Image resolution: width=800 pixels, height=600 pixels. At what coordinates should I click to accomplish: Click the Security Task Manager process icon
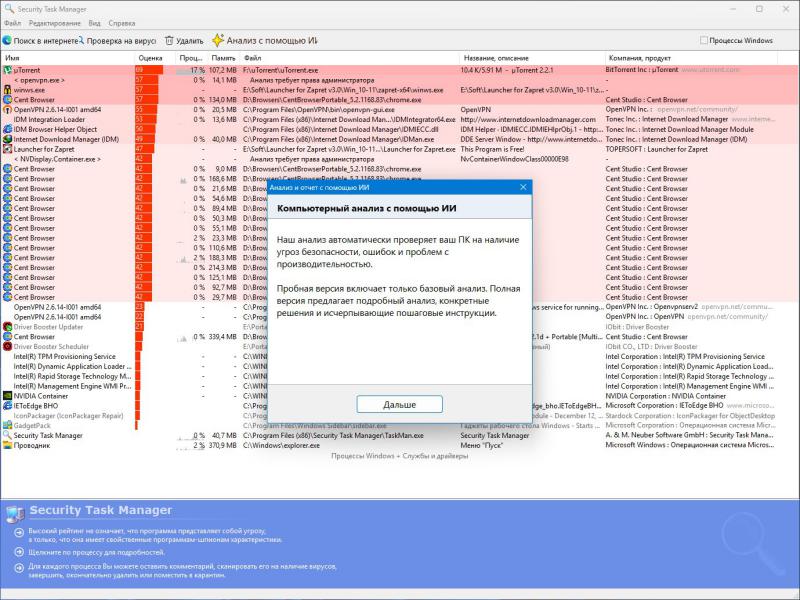(x=7, y=435)
